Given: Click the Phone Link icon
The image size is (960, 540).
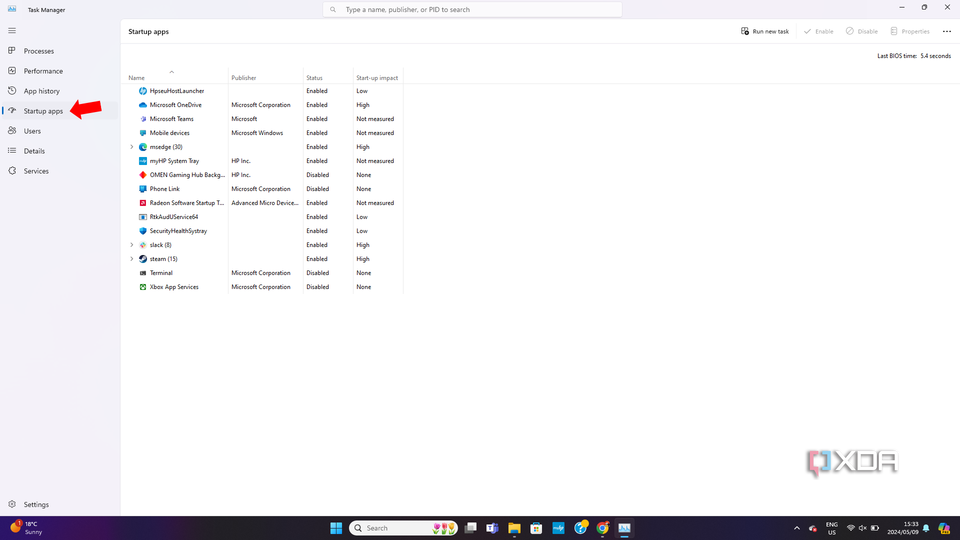Looking at the screenshot, I should [x=143, y=189].
